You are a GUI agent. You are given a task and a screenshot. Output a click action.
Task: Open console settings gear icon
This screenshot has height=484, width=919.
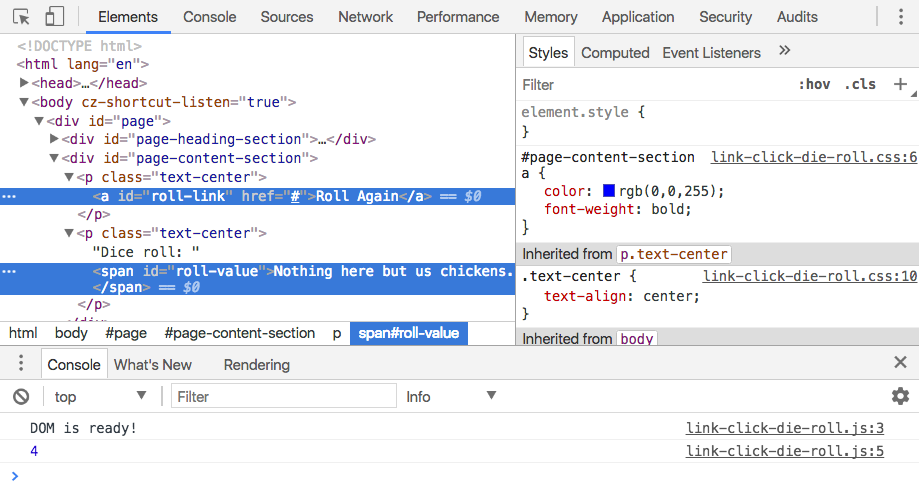pyautogui.click(x=900, y=397)
